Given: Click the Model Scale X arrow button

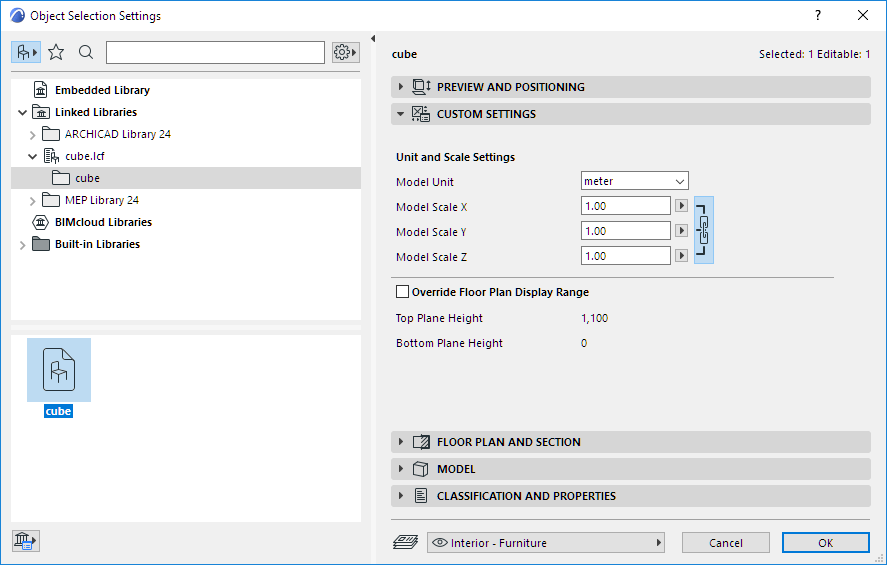Looking at the screenshot, I should point(682,206).
